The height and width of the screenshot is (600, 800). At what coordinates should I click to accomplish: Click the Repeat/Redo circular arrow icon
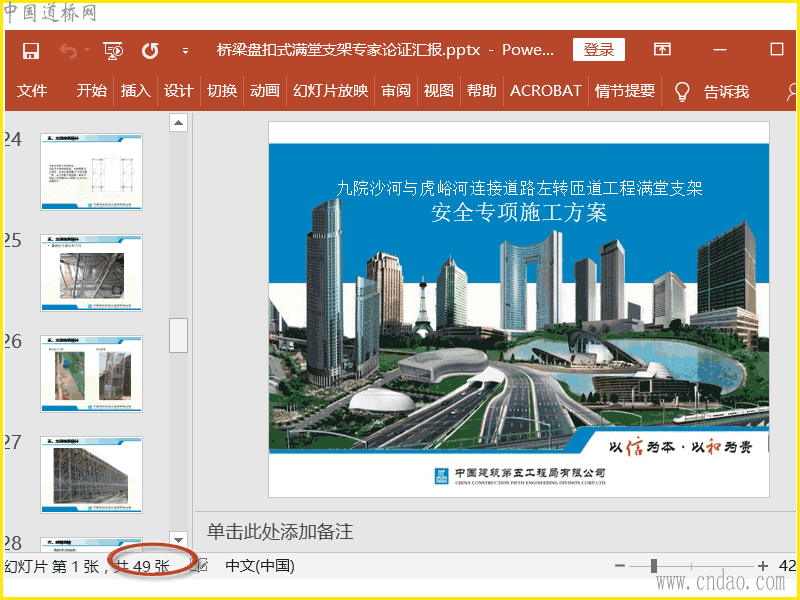click(150, 50)
